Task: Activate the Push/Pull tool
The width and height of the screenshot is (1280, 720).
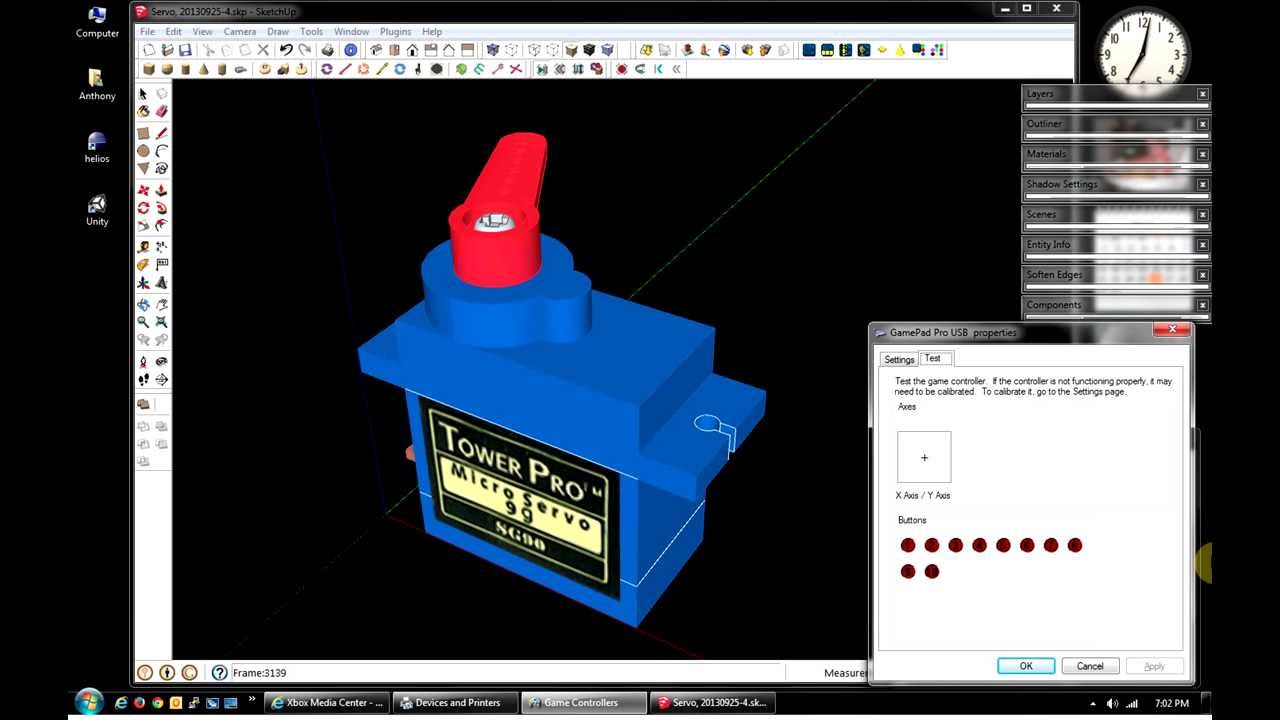Action: pyautogui.click(x=161, y=189)
